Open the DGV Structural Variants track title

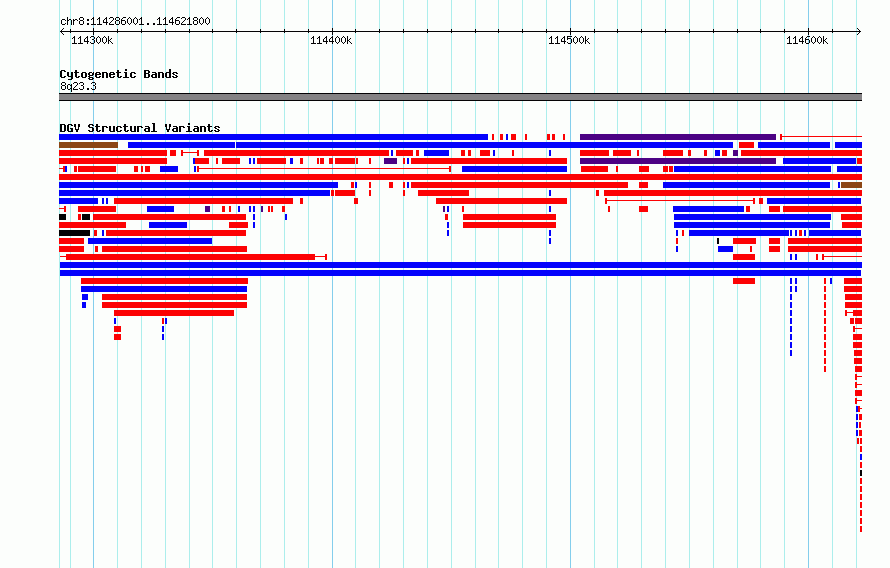140,128
